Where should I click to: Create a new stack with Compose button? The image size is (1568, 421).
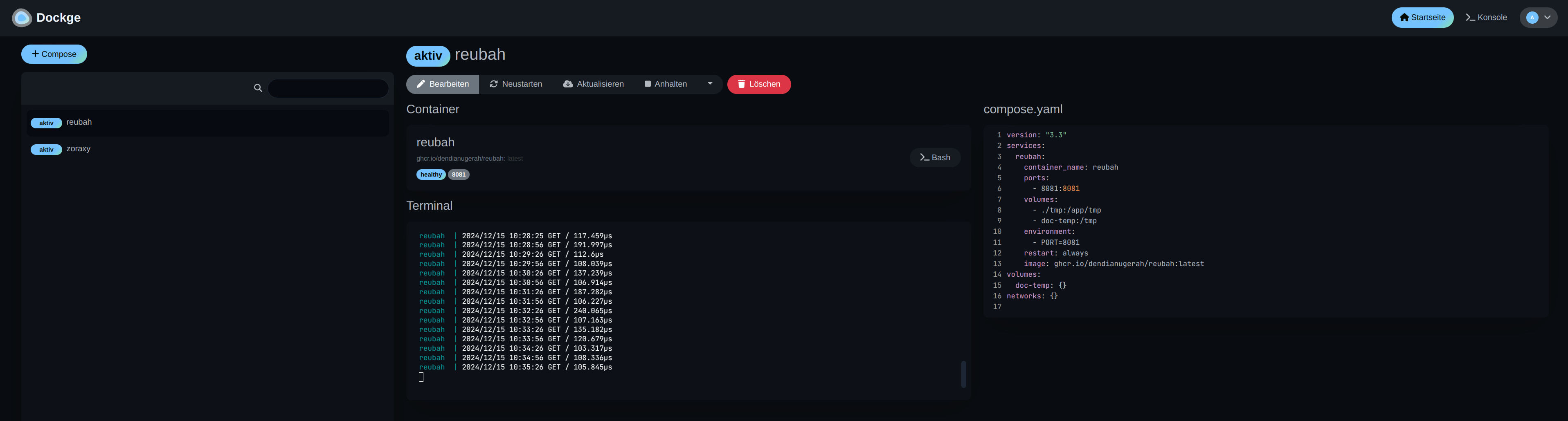[54, 54]
